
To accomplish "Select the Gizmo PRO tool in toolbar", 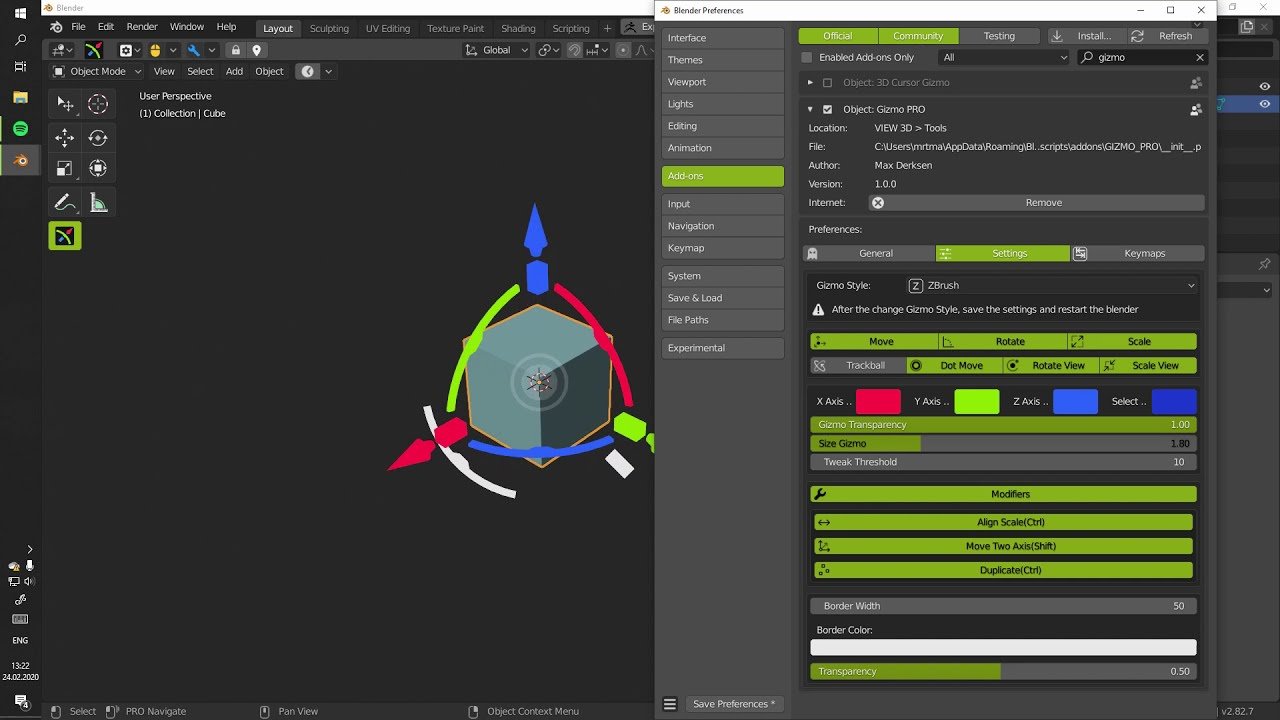I will click(65, 236).
